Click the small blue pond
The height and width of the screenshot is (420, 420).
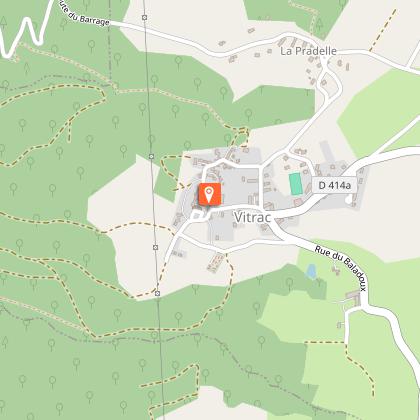(311, 271)
